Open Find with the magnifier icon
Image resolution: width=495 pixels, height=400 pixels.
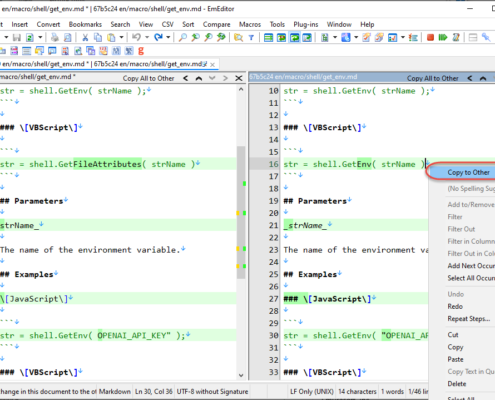pos(182,37)
